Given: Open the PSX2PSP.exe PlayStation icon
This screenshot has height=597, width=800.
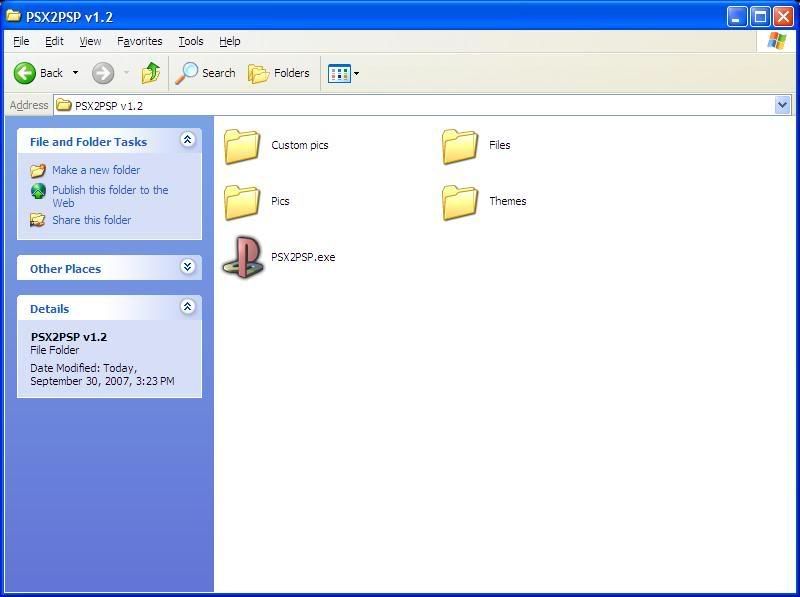Looking at the screenshot, I should point(243,257).
